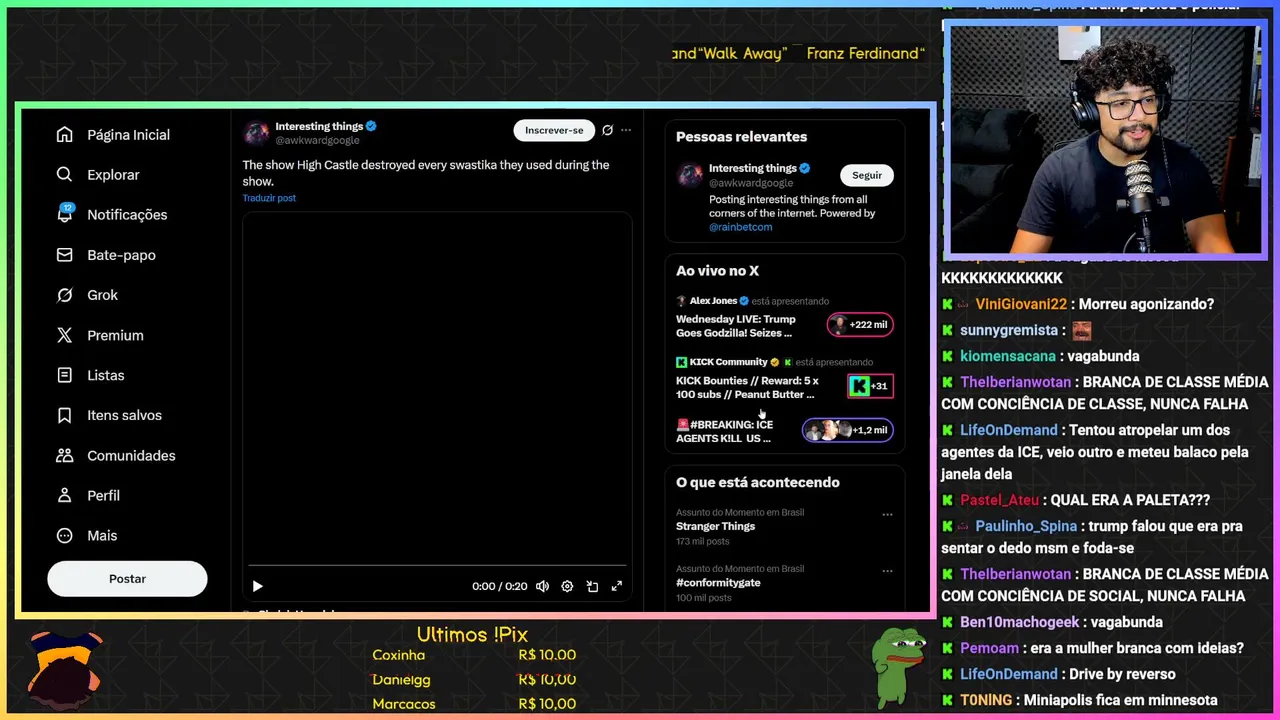The width and height of the screenshot is (1280, 720).
Task: Click the Coxinha Pix donation entry
Action: click(x=474, y=655)
